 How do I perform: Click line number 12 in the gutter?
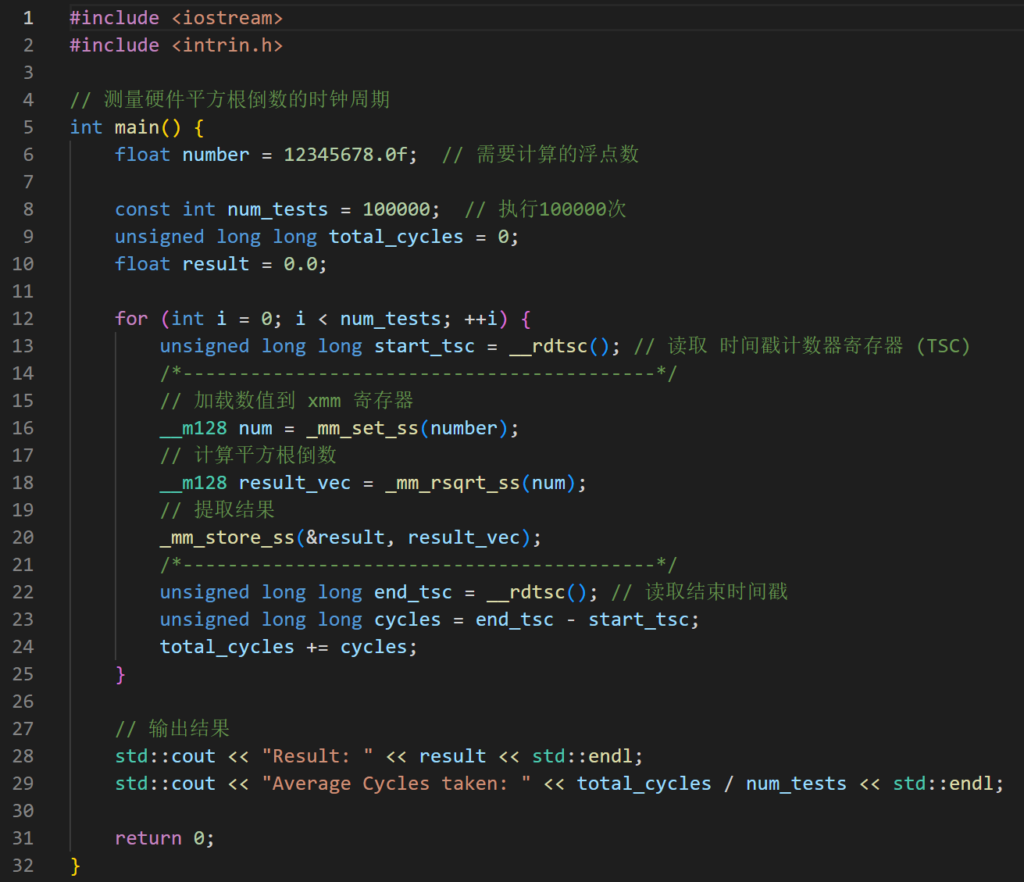click(x=22, y=318)
